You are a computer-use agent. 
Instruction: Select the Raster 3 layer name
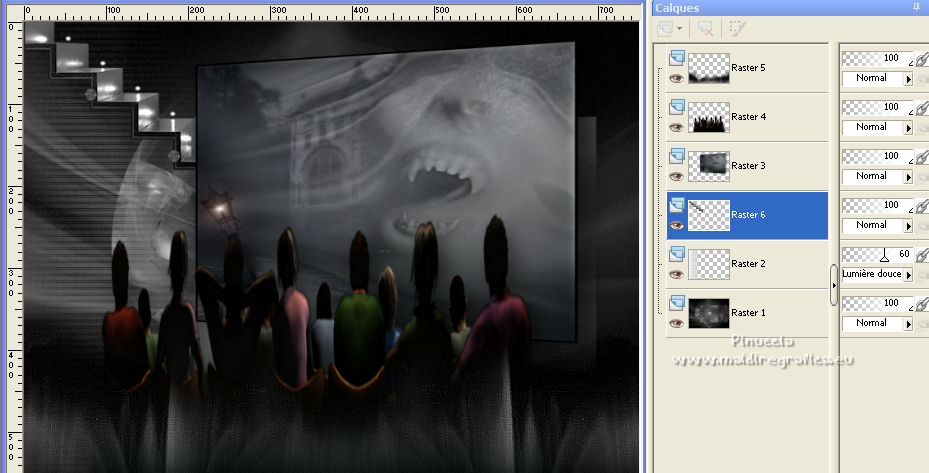[748, 166]
